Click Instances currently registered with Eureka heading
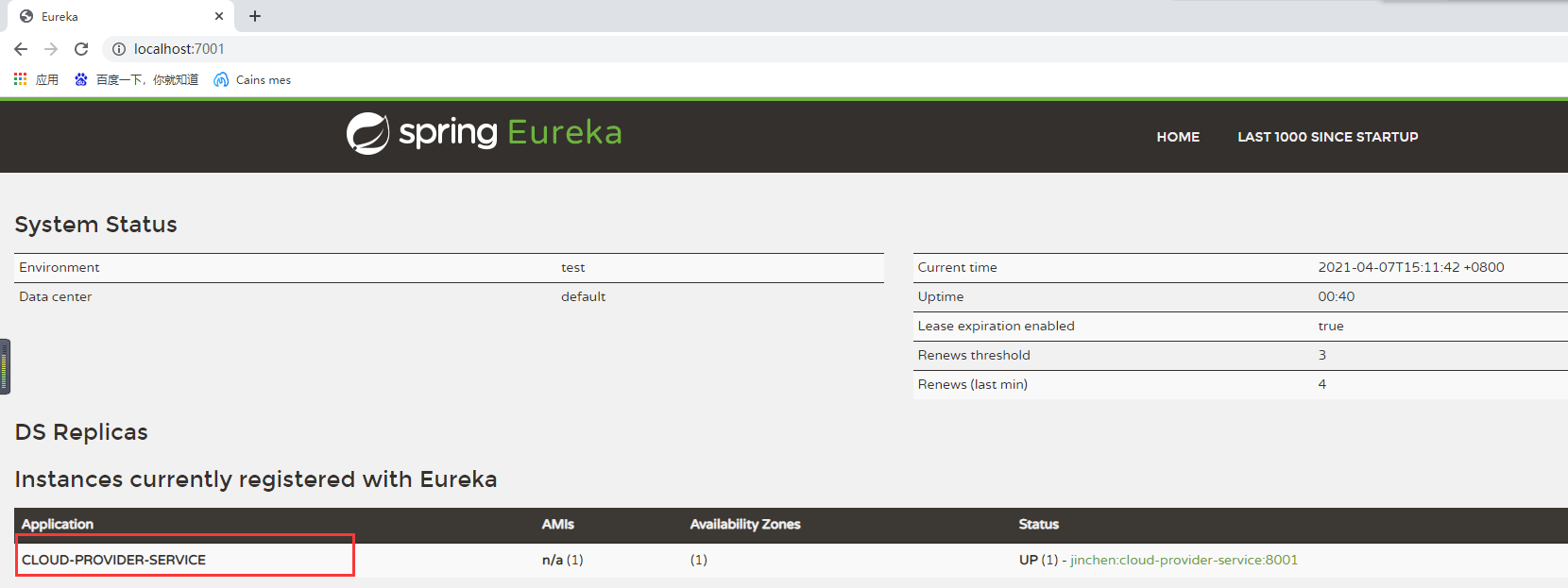Screen dimensions: 1568x588 pyautogui.click(x=256, y=479)
